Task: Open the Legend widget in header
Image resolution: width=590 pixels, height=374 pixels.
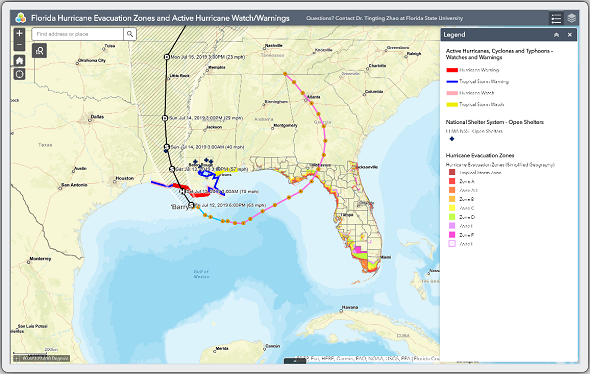Action: [x=556, y=18]
